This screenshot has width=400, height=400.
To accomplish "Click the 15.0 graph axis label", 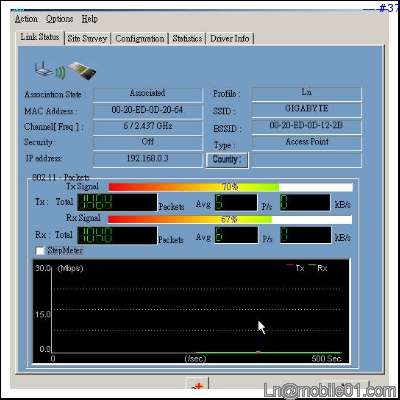I will pyautogui.click(x=43, y=314).
